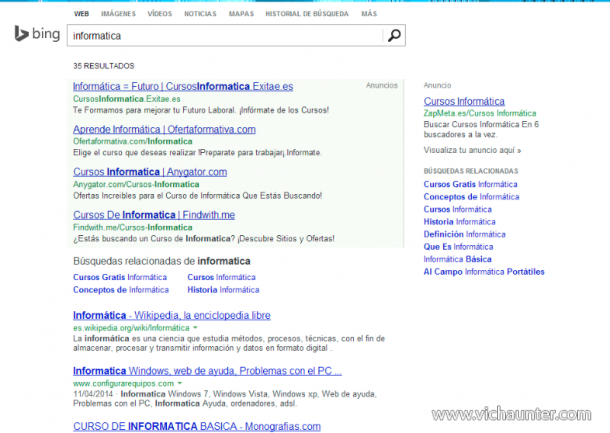Open the CursosInformatica.Exitae.es ad link
610x433 pixels.
[183, 86]
